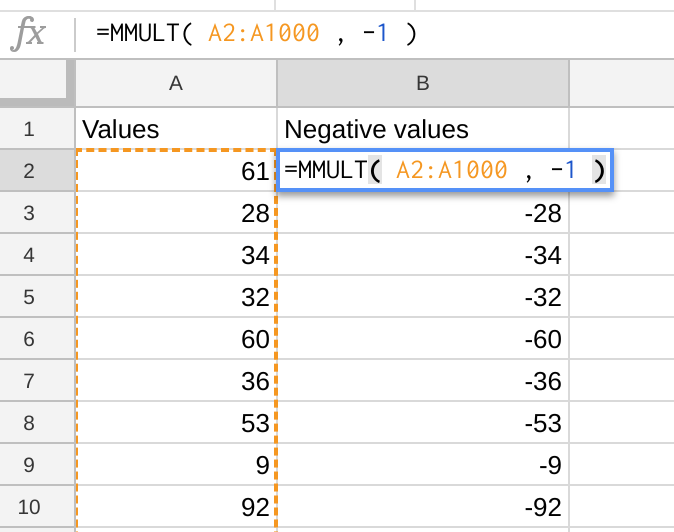Click cell A6 containing 60
The height and width of the screenshot is (532, 674).
[x=176, y=339]
